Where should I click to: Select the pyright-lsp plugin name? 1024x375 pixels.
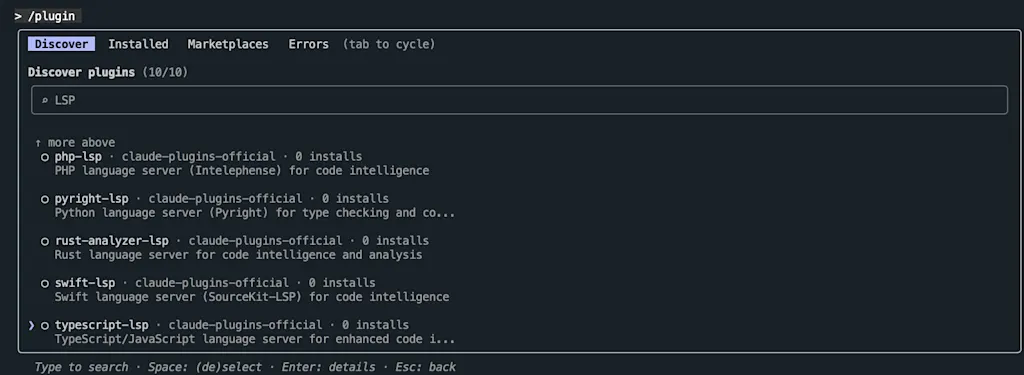[91, 199]
